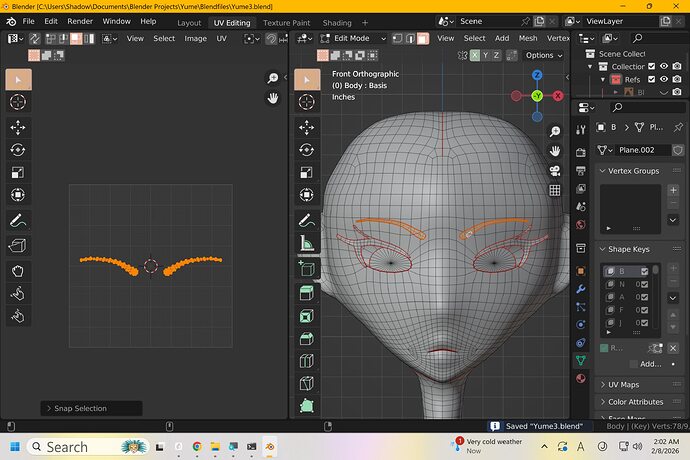Image resolution: width=690 pixels, height=460 pixels.
Task: Open shape key specials dropdown arrow
Action: point(673,298)
